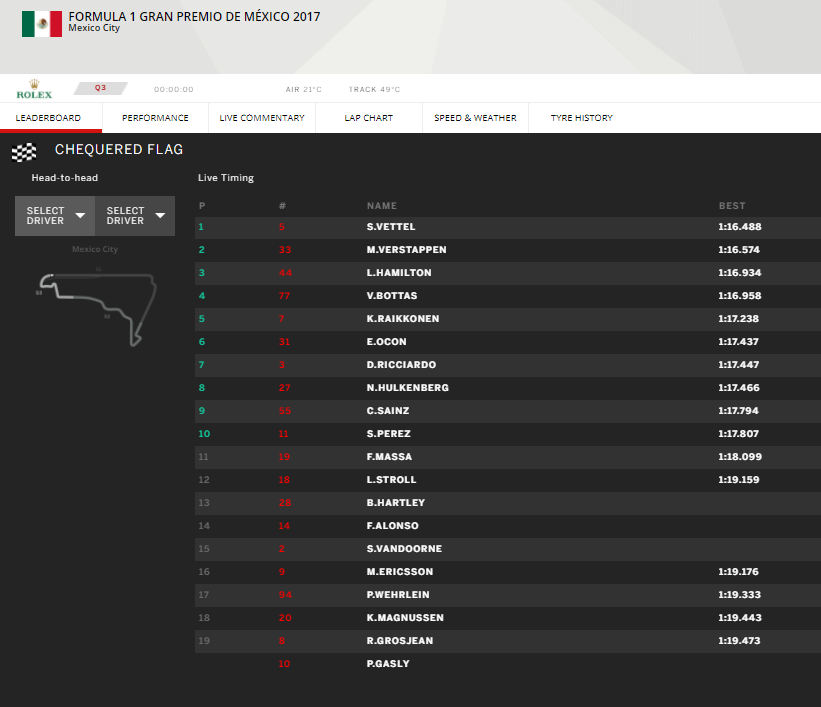This screenshot has width=821, height=707.
Task: Select K.MAGNUSSEN in the timing table
Action: click(405, 618)
